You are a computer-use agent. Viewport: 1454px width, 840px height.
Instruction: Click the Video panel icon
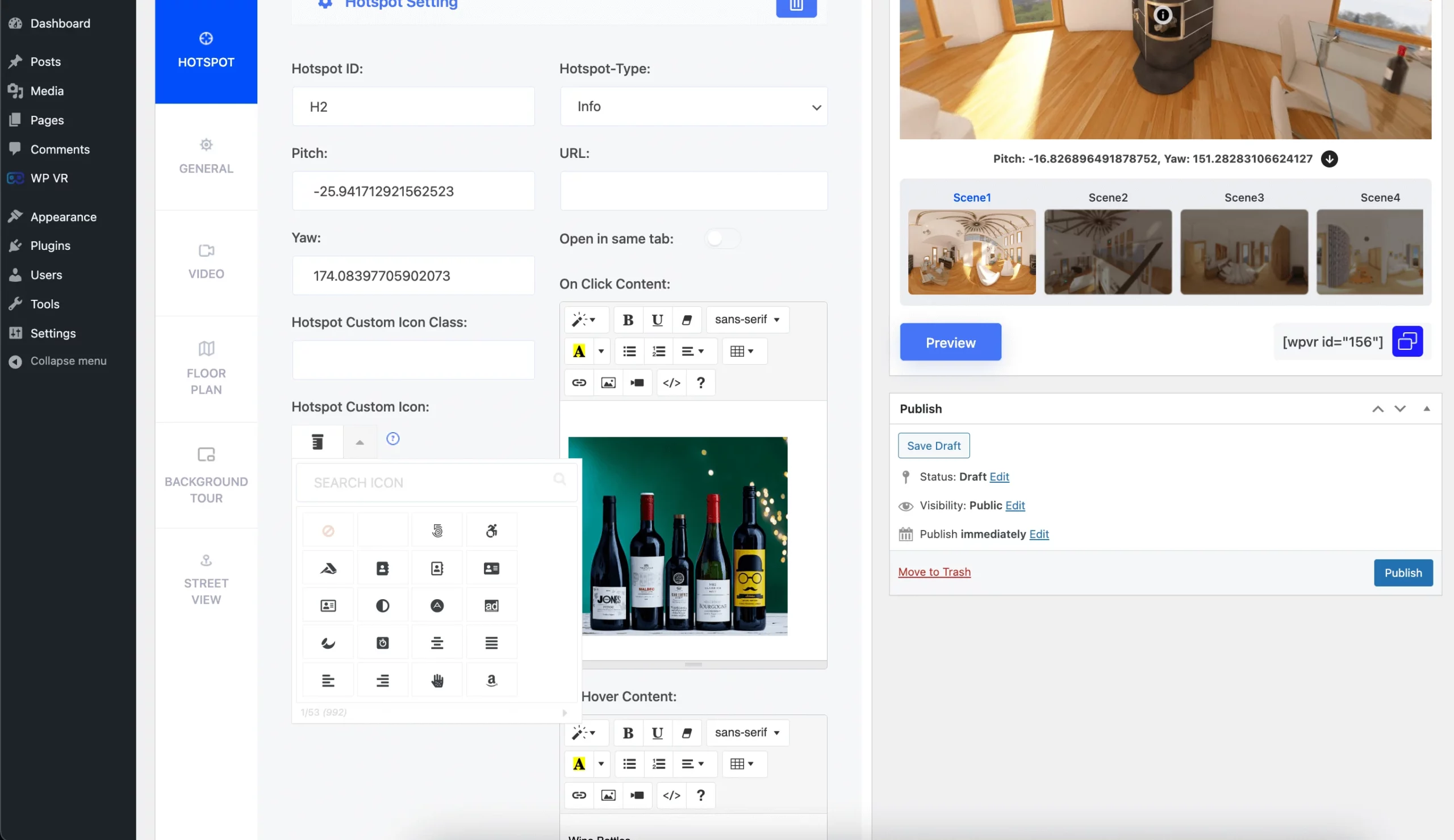[x=205, y=252]
